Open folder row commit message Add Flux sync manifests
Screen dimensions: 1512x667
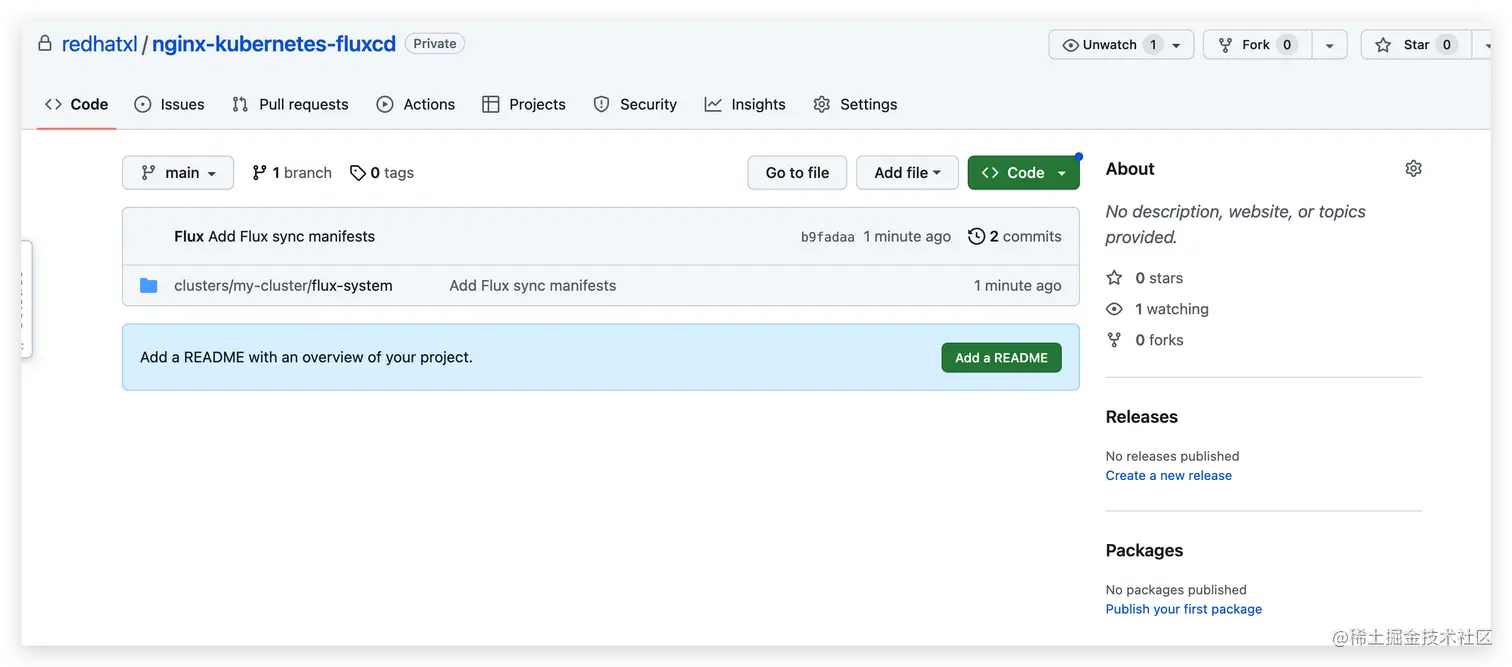pyautogui.click(x=533, y=286)
